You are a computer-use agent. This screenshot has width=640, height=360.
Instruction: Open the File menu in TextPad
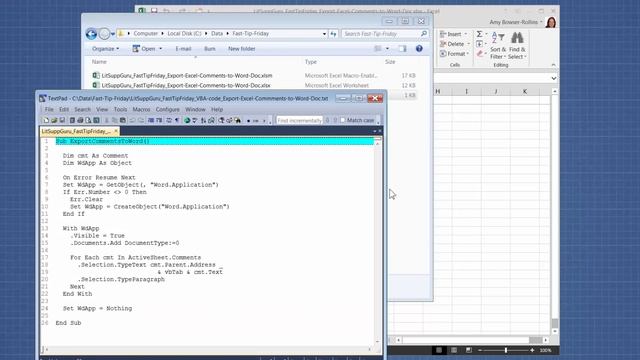49,109
